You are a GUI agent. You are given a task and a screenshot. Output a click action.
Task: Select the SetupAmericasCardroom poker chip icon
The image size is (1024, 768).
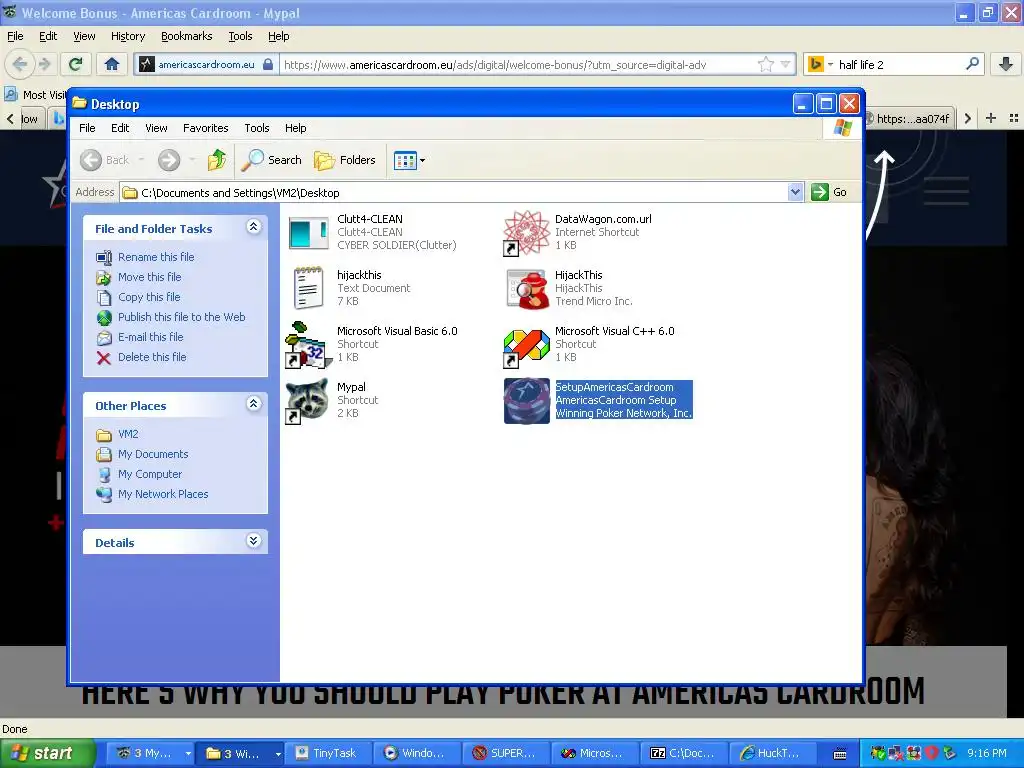coord(526,401)
